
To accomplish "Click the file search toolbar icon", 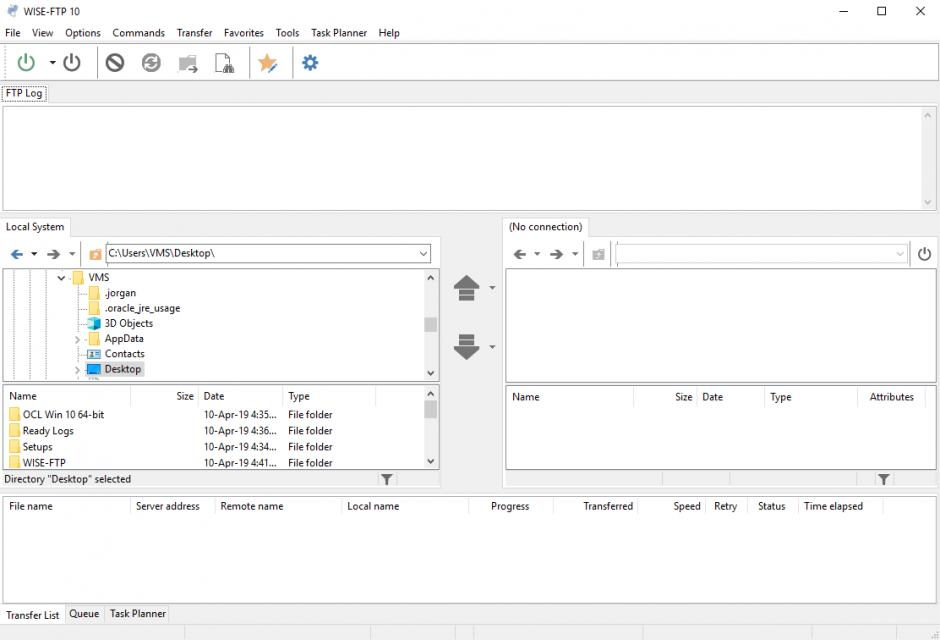I will (224, 63).
